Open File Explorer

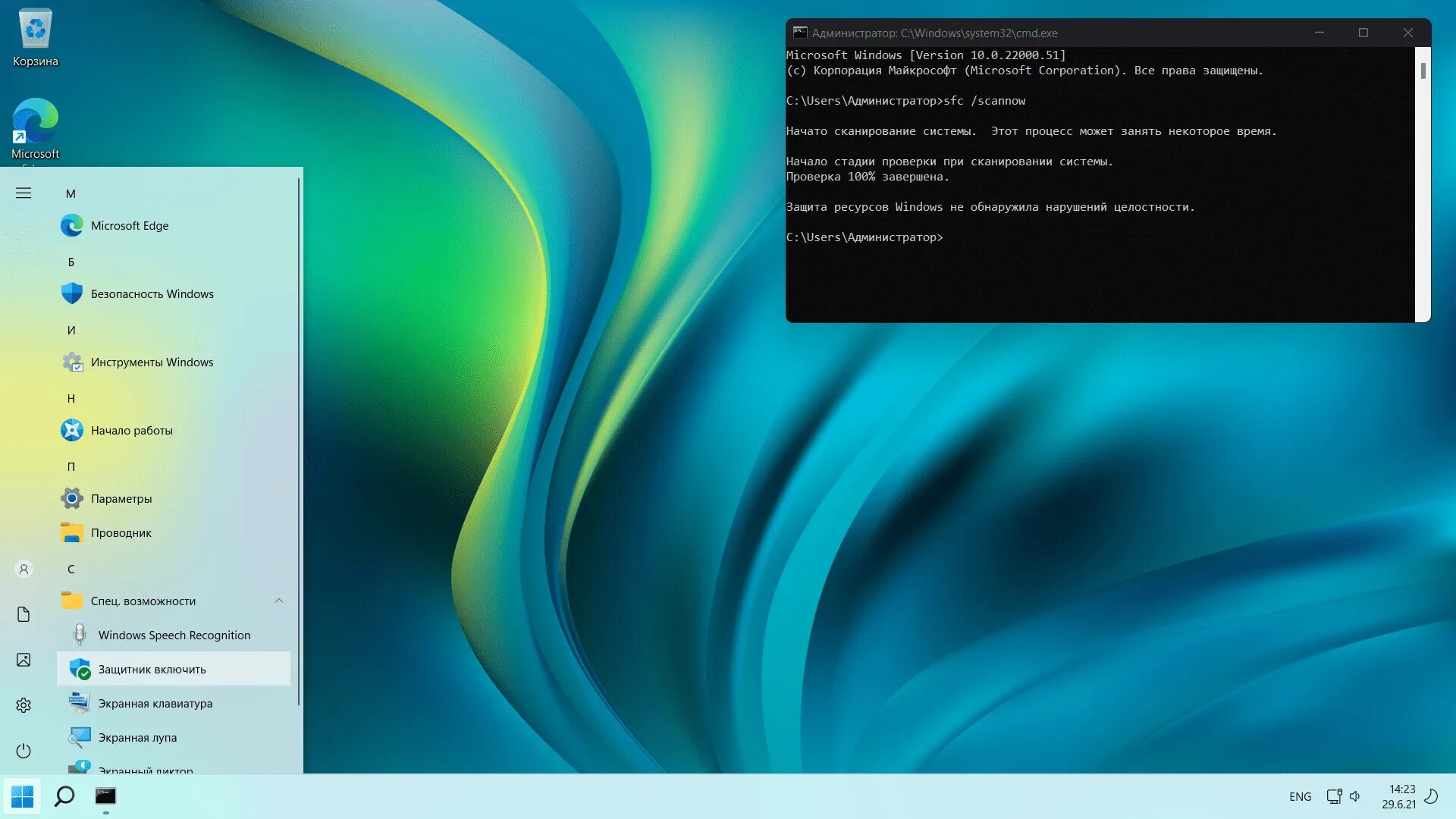coord(121,532)
